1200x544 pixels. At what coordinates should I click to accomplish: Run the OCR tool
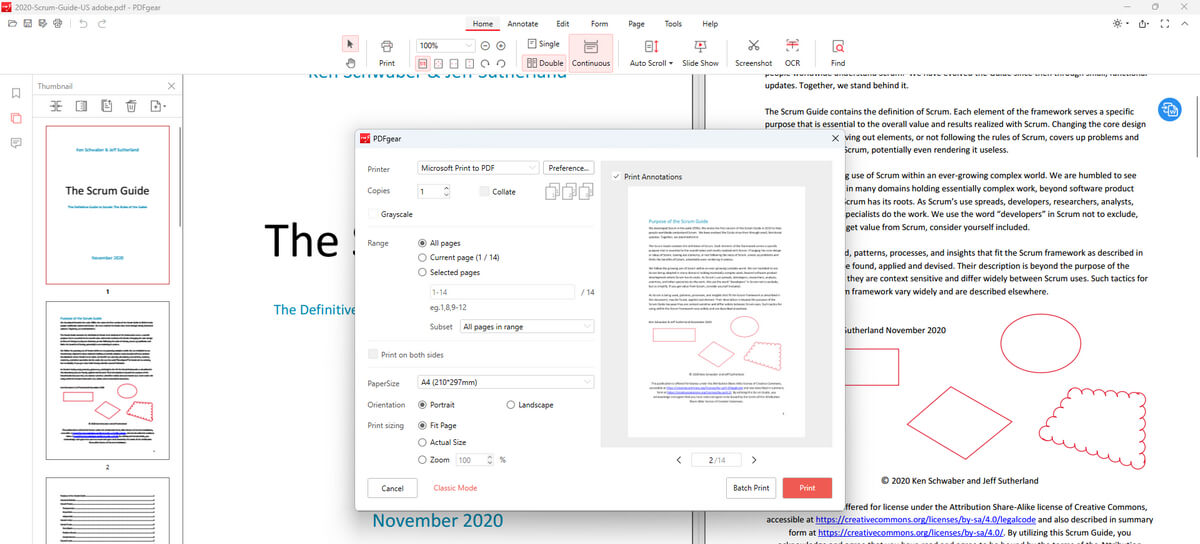[792, 52]
